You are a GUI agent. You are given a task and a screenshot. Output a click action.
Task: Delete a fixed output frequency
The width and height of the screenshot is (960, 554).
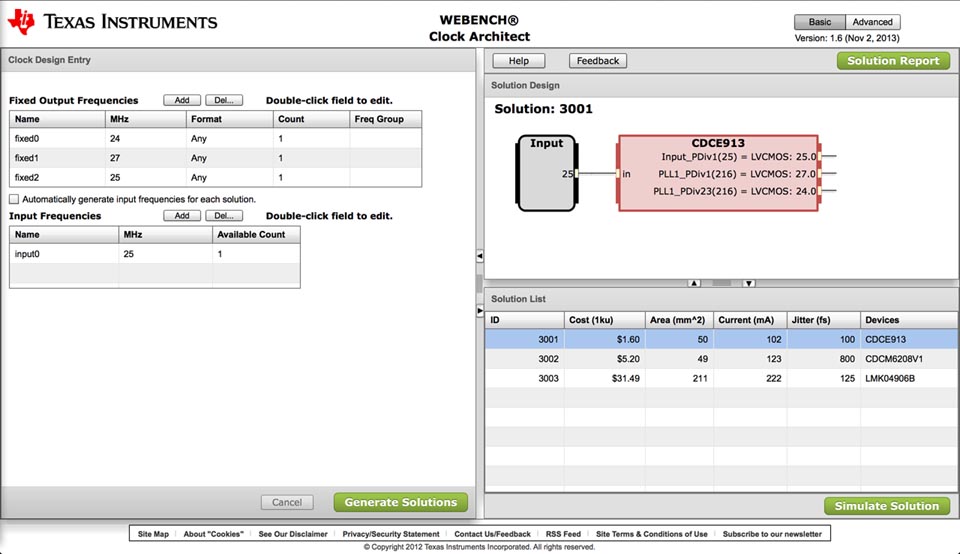click(224, 100)
